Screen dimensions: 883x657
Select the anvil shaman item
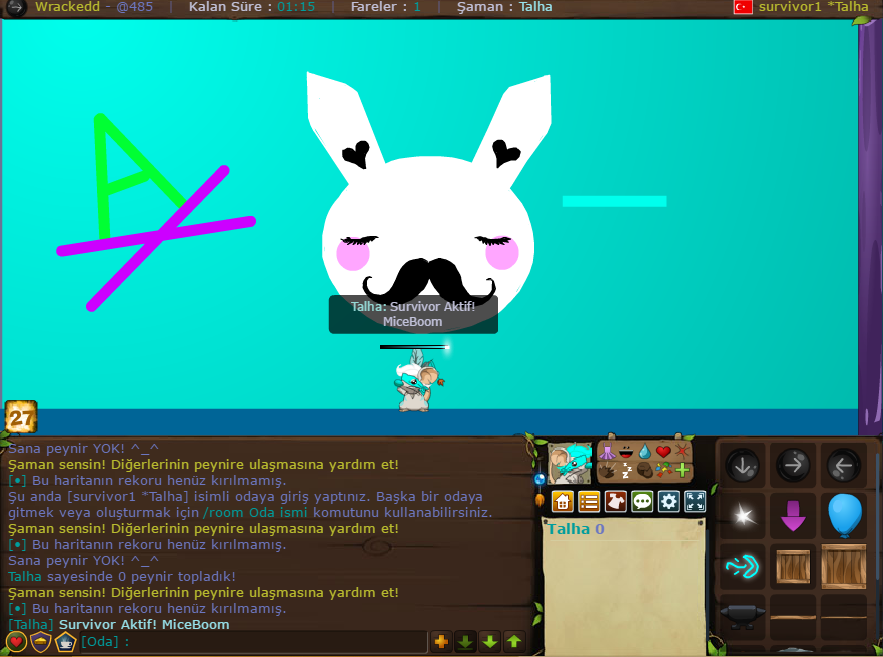[742, 615]
